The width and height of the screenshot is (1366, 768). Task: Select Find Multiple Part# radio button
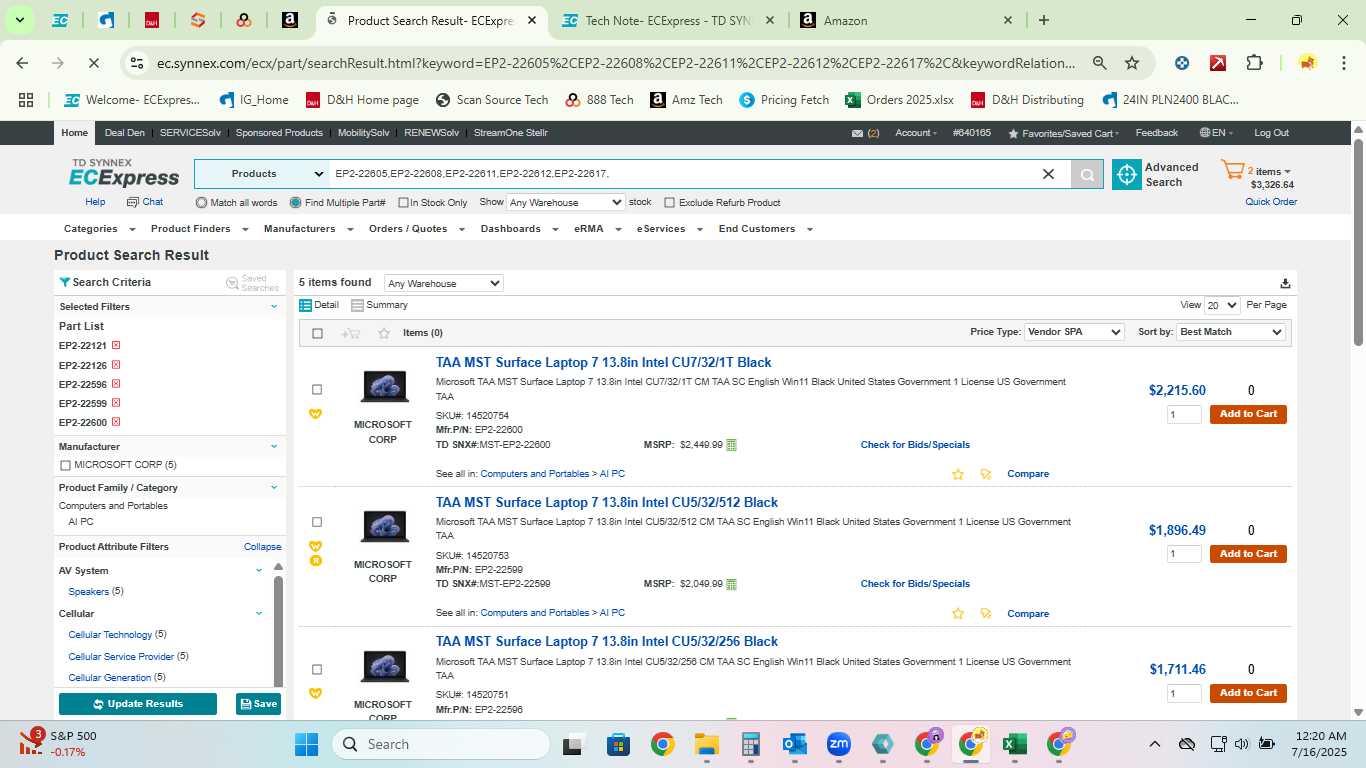pyautogui.click(x=296, y=202)
